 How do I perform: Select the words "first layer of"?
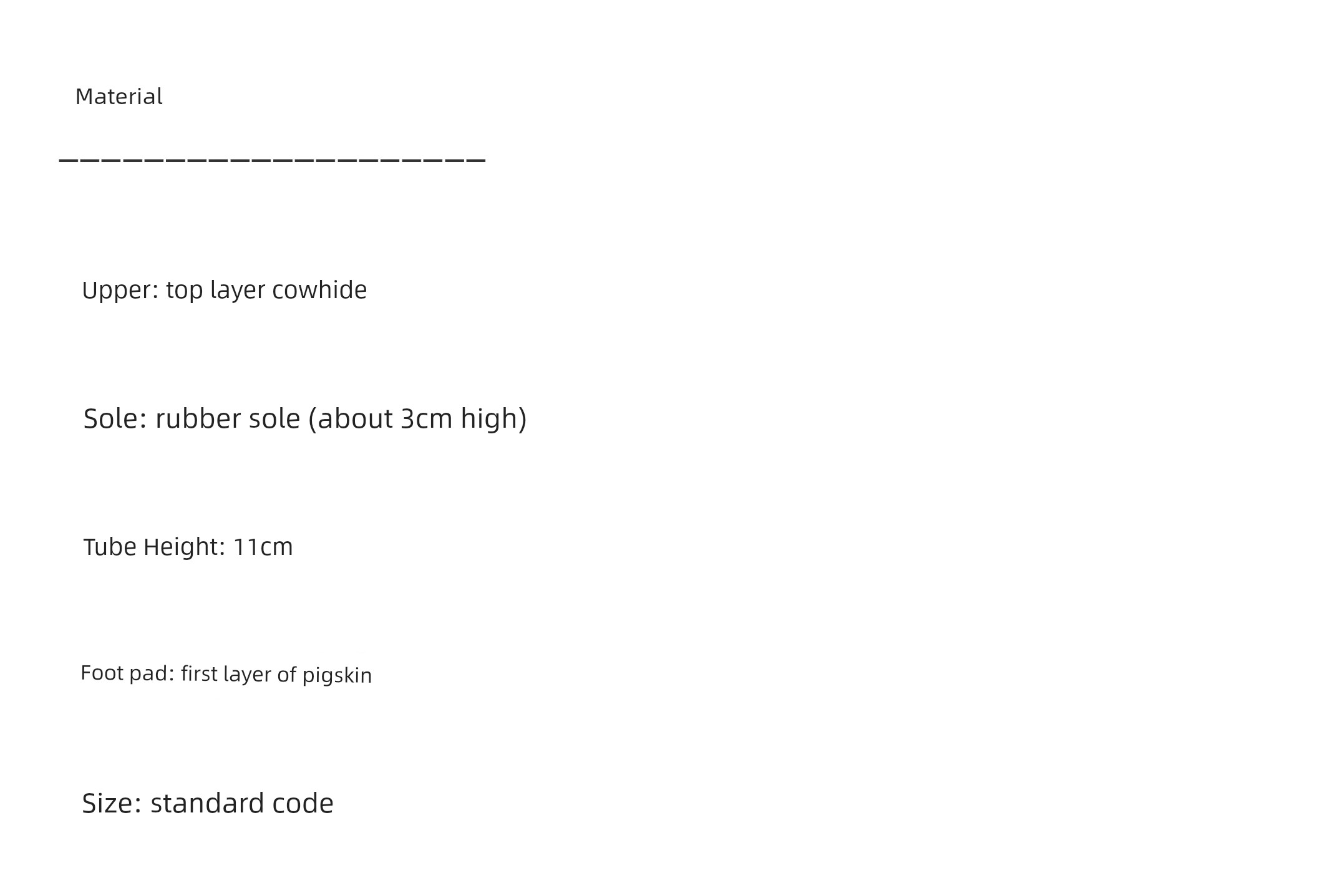click(x=239, y=674)
